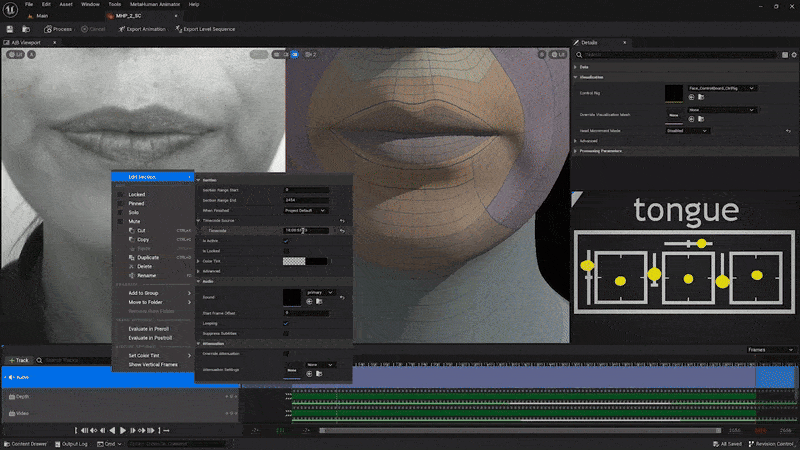This screenshot has width=800, height=450.
Task: Toggle the Is Locked checkbox
Action: 286,251
